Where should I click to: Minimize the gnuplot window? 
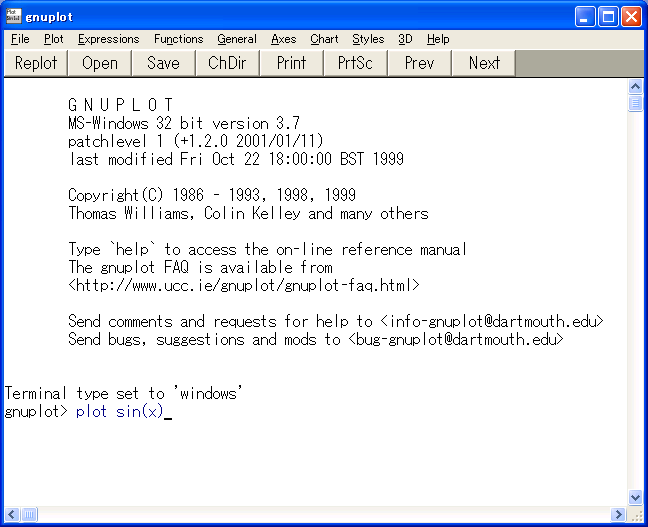[585, 17]
